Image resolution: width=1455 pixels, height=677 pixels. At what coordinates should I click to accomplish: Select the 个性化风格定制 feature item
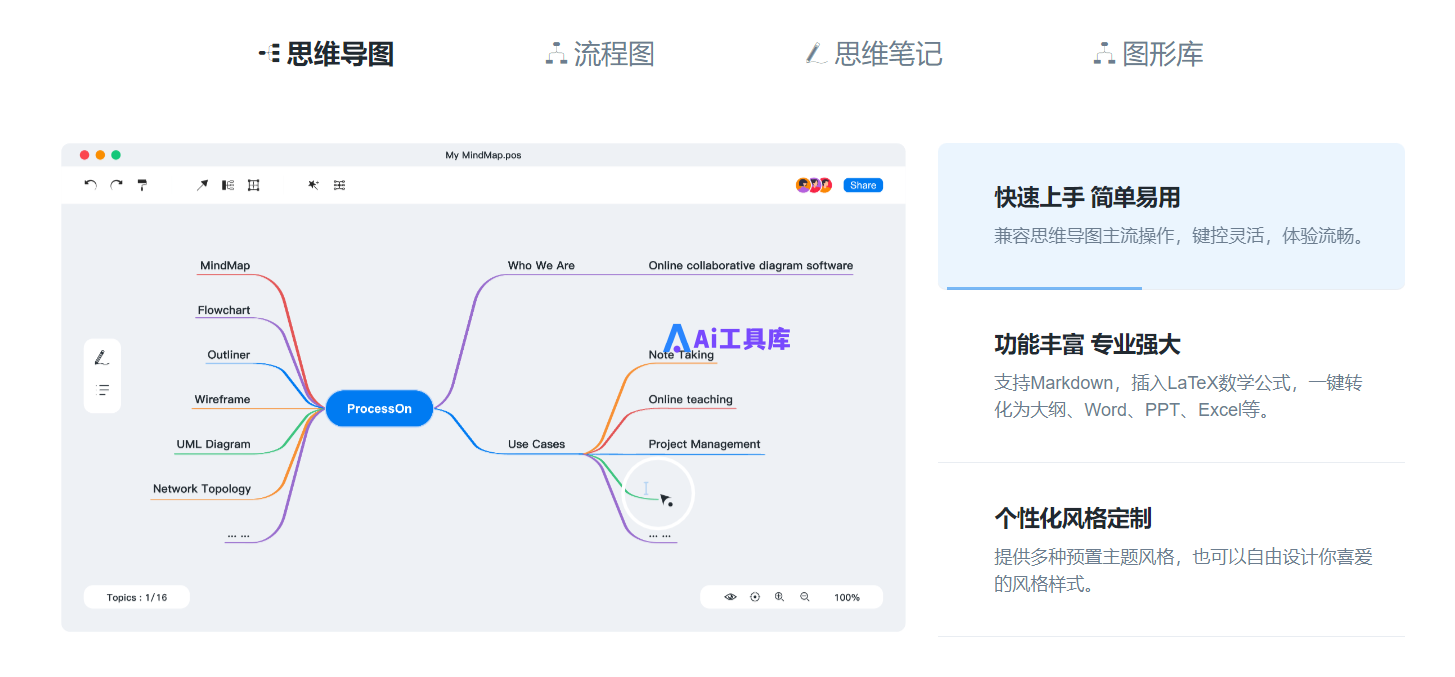pyautogui.click(x=1171, y=550)
